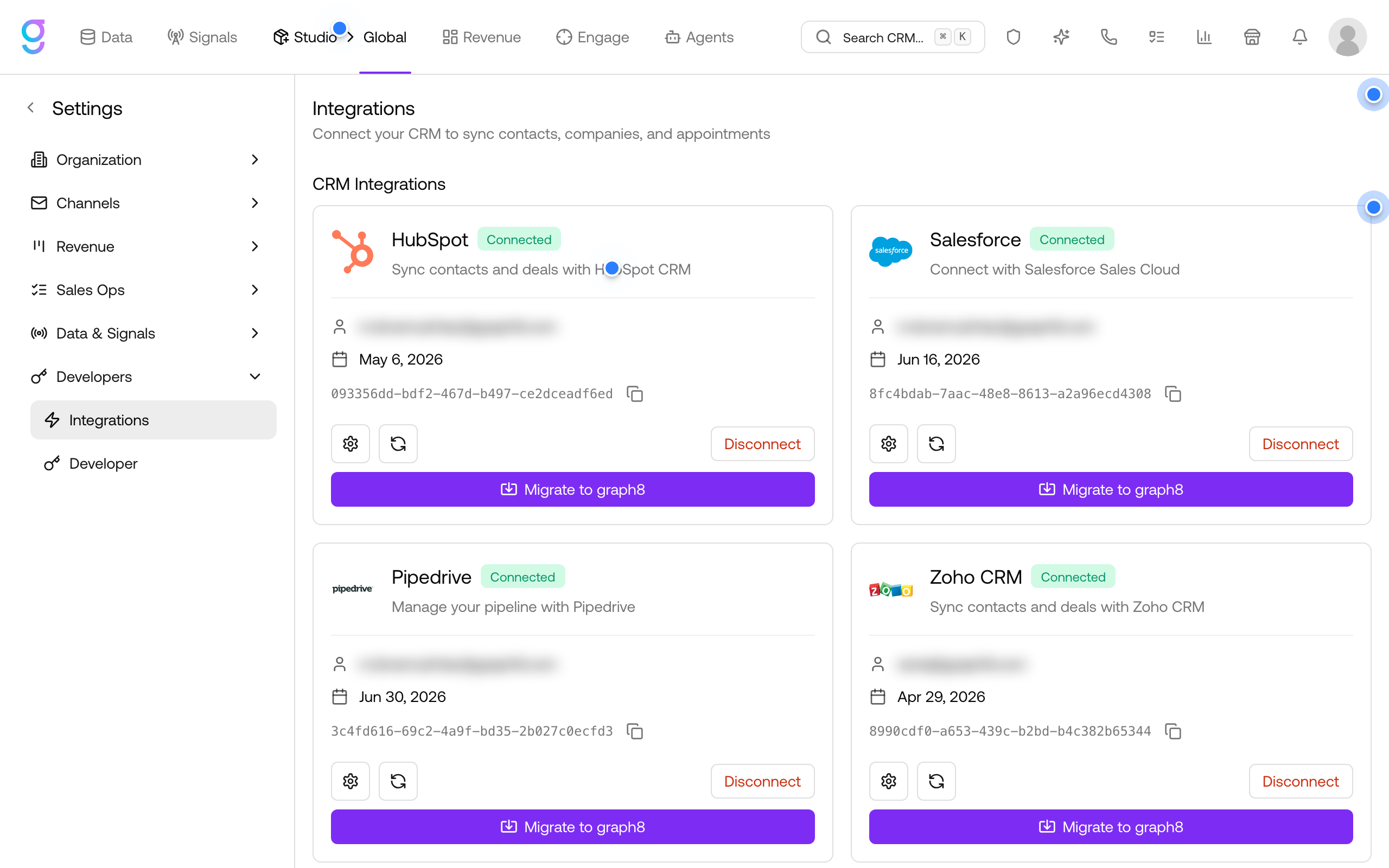Click the Zoho date Apr 29, 2026
The height and width of the screenshot is (868, 1389).
pos(941,697)
